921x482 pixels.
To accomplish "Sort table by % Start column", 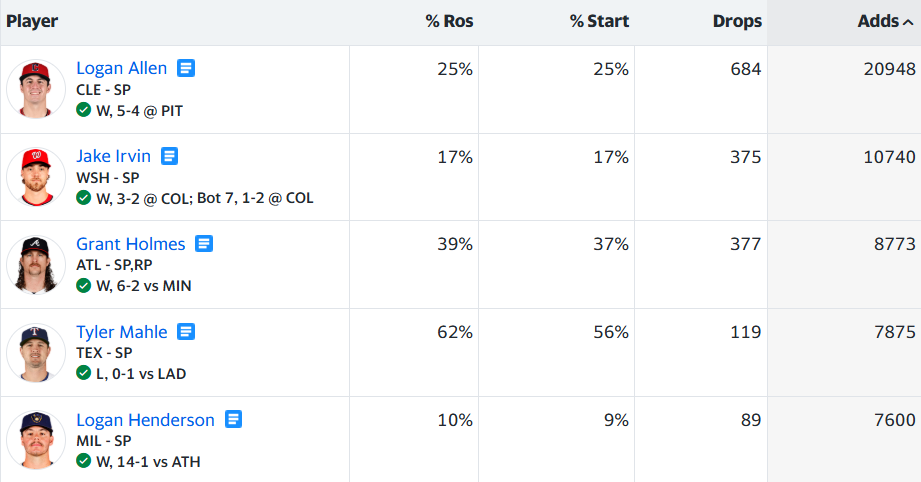I will tap(599, 21).
